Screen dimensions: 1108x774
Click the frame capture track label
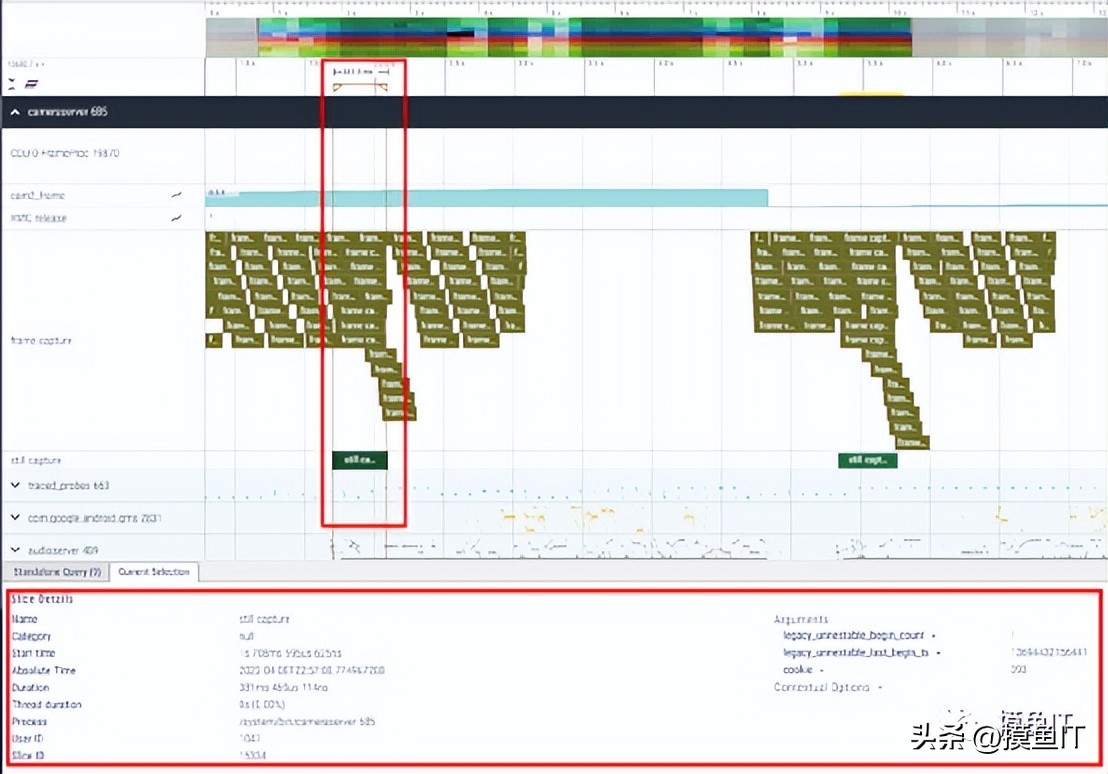pos(41,341)
